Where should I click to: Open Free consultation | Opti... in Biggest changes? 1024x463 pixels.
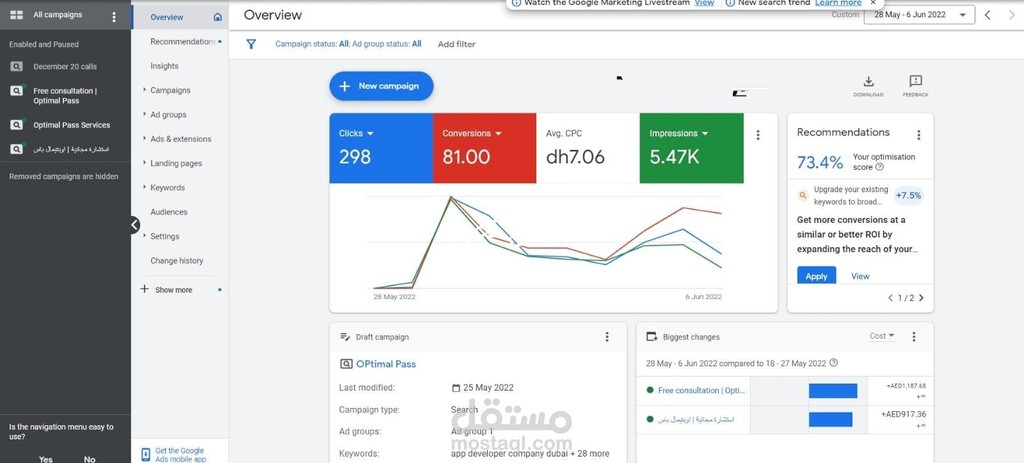click(x=701, y=391)
